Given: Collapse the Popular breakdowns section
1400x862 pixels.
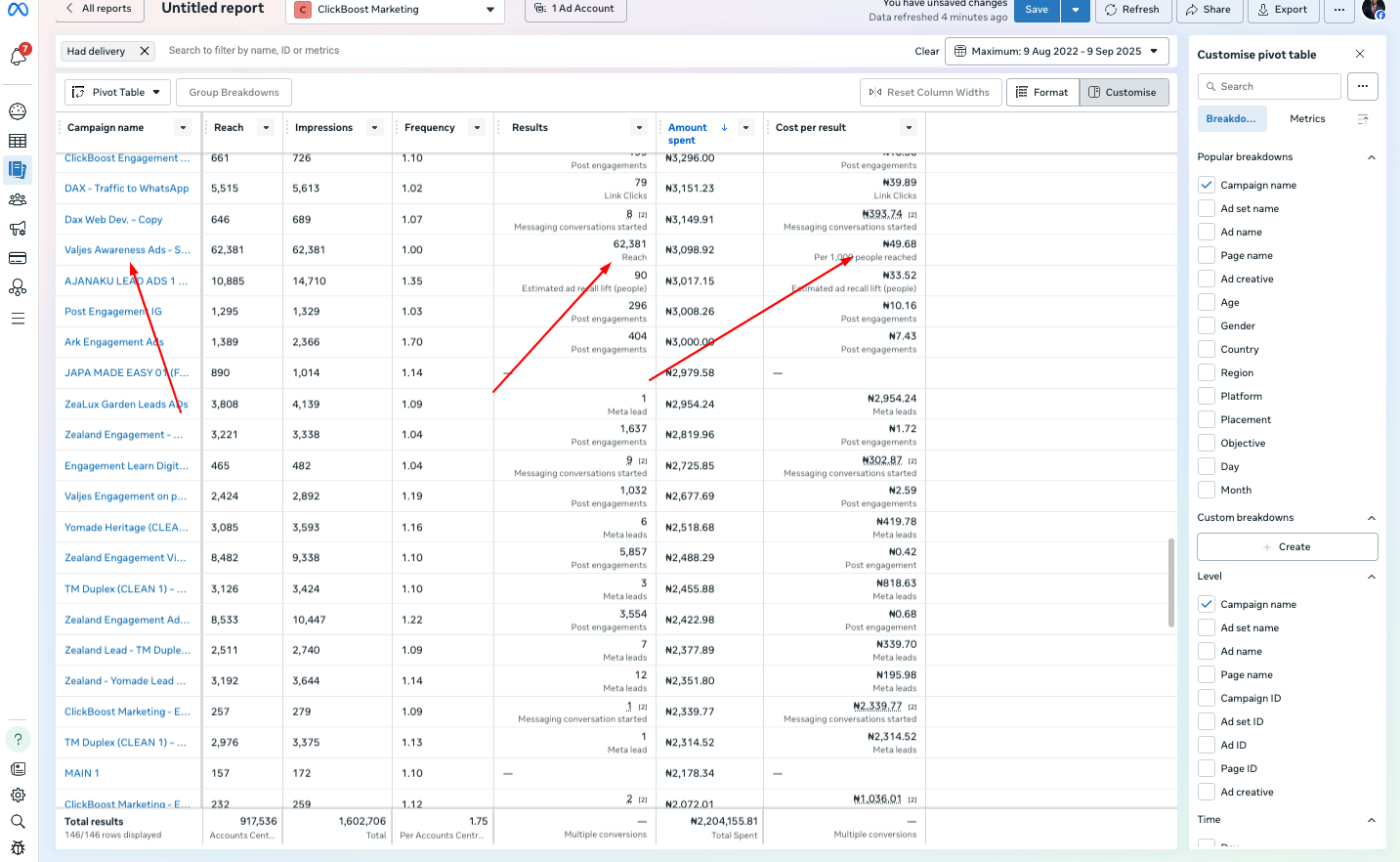Looking at the screenshot, I should click(1371, 157).
